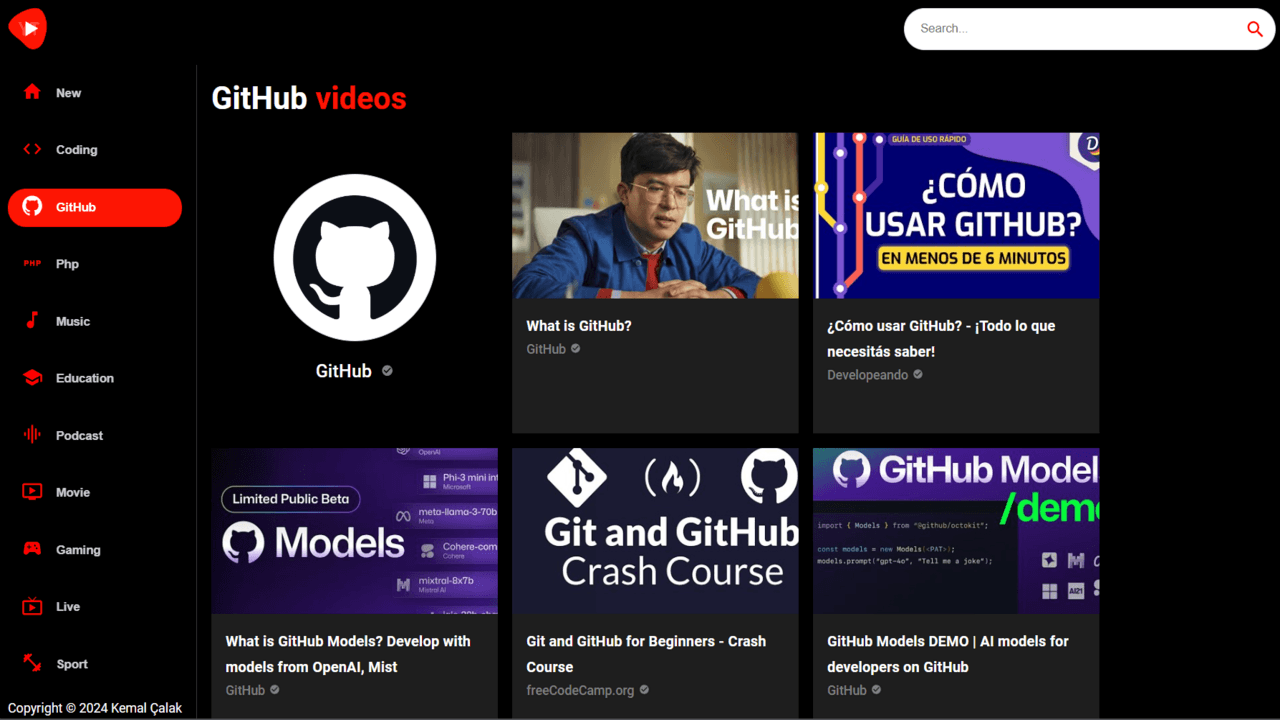The image size is (1280, 720).
Task: Click the Sport dumbbell icon
Action: coord(32,663)
